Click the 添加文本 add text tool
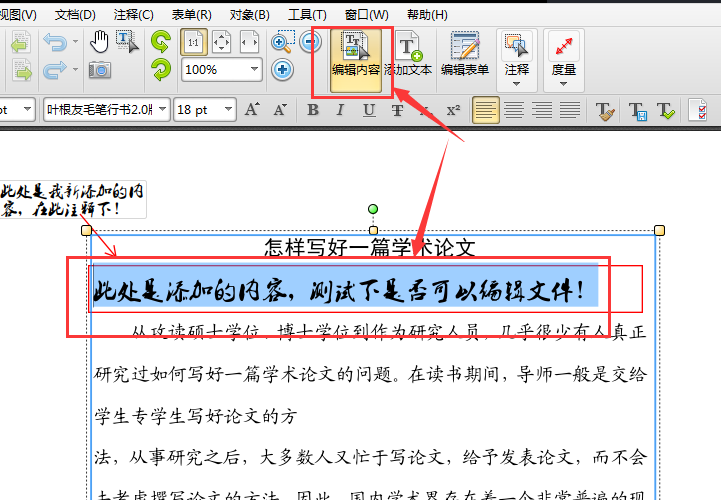 coord(408,54)
